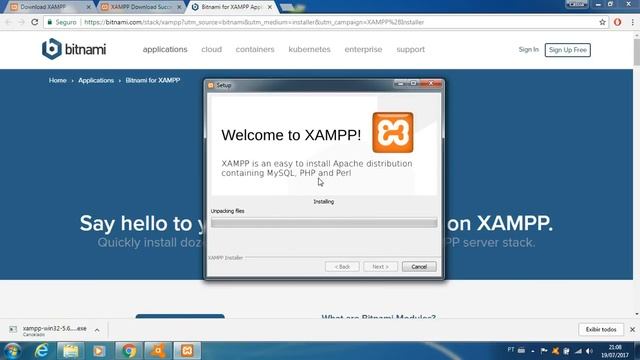The image size is (640, 360).
Task: Open the containers nav menu
Action: coord(255,49)
